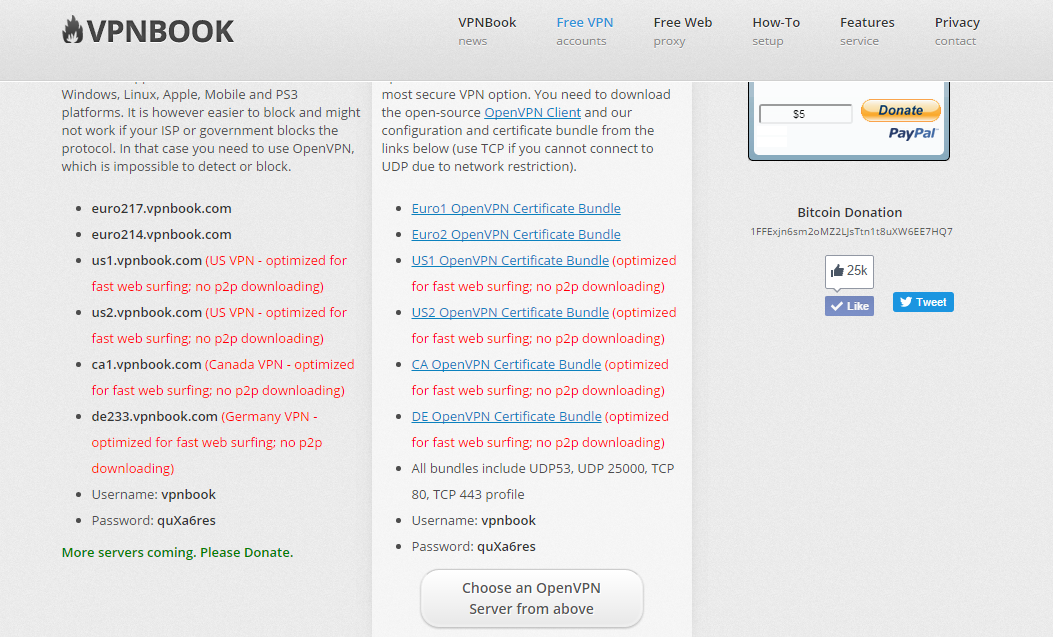Download US2 OpenVPN Certificate Bundle
Screen dimensions: 1053x637
point(510,312)
